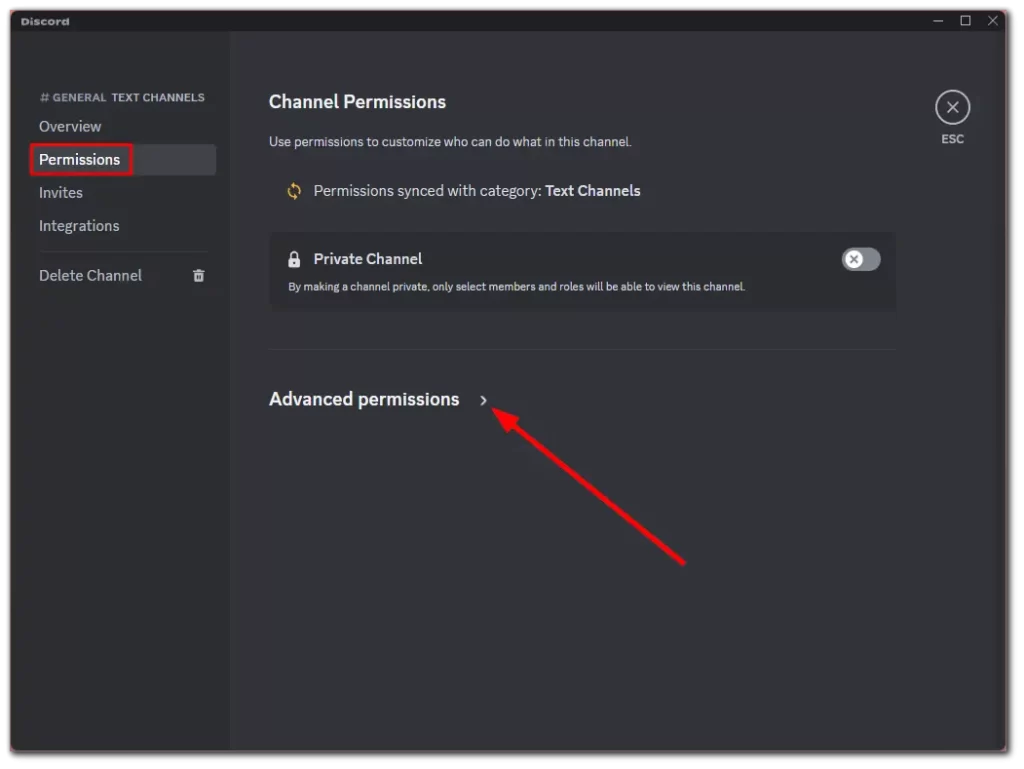Click the trash can icon beside Delete Channel
Screen dimensions: 1024x769
199,275
